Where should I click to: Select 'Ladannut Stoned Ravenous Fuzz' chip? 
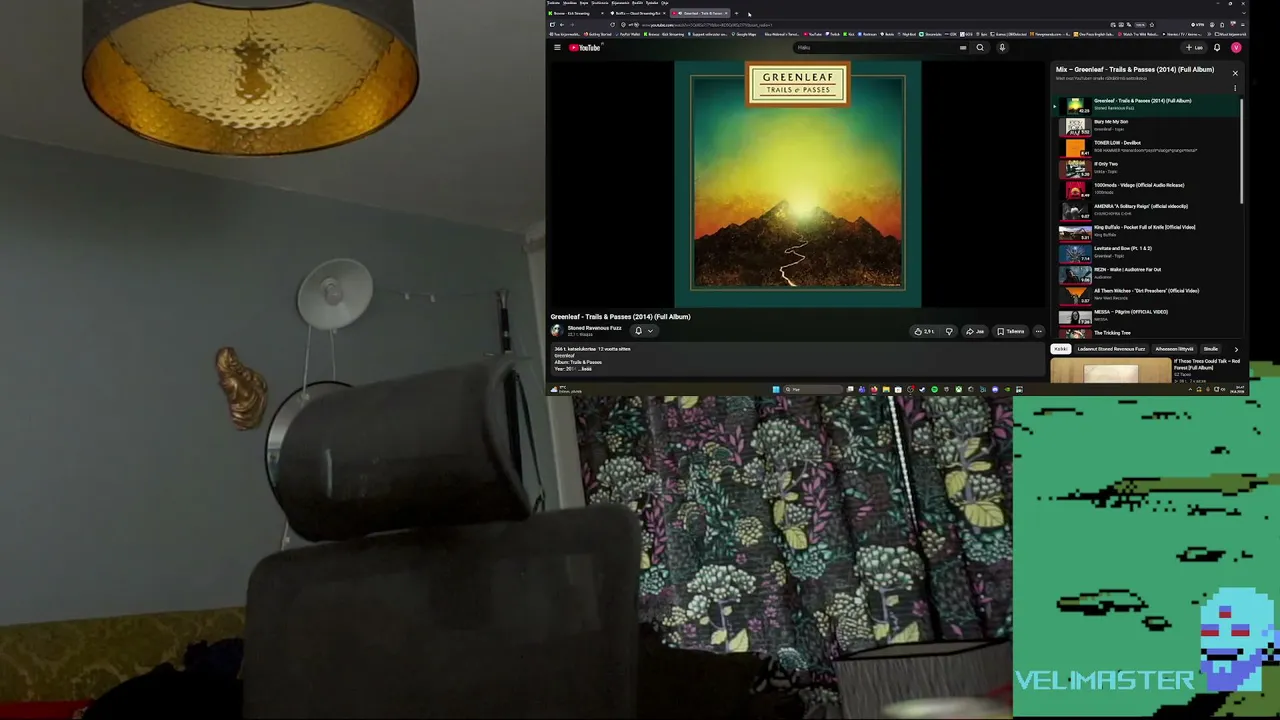[1111, 349]
